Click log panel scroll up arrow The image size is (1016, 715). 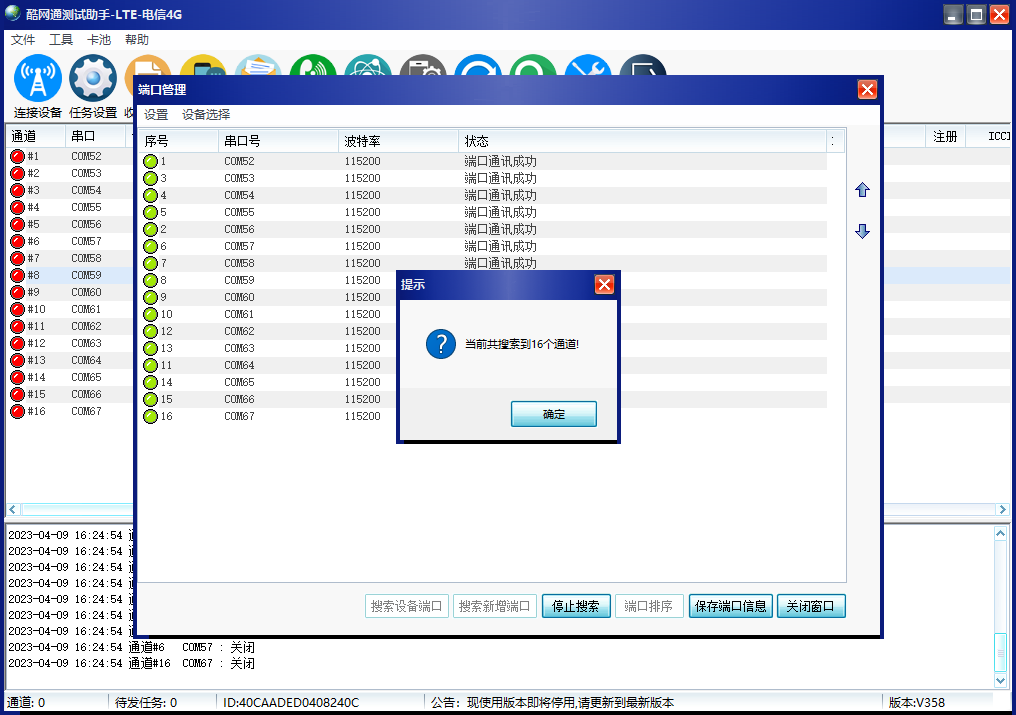tap(1000, 533)
